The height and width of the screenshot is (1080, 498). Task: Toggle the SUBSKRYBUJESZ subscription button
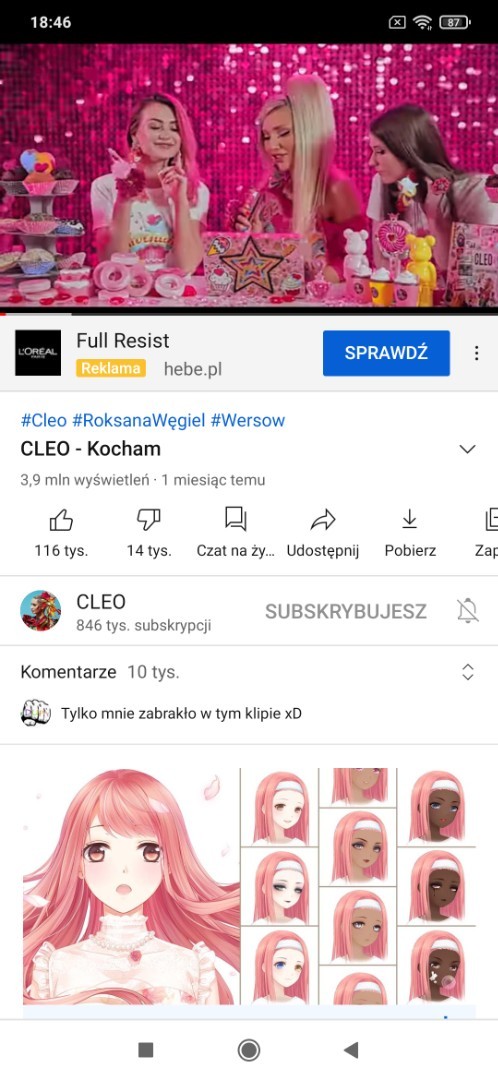point(346,611)
